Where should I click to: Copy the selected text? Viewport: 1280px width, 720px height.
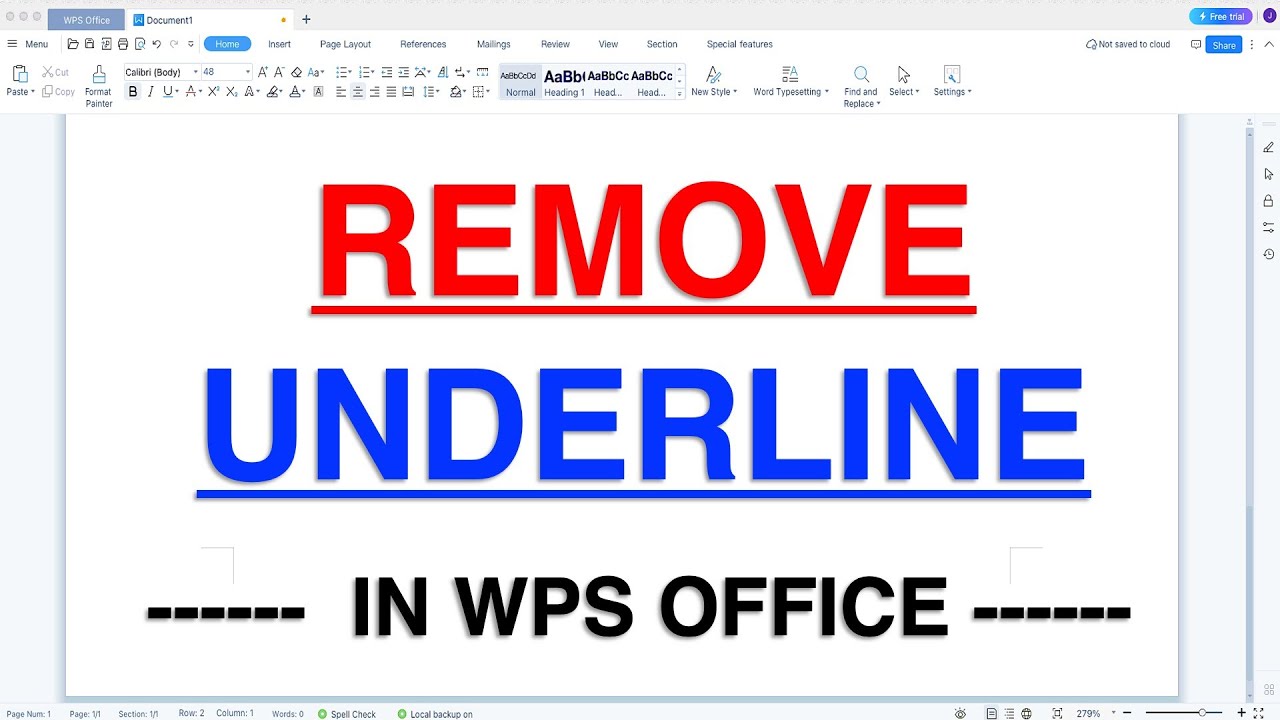59,92
